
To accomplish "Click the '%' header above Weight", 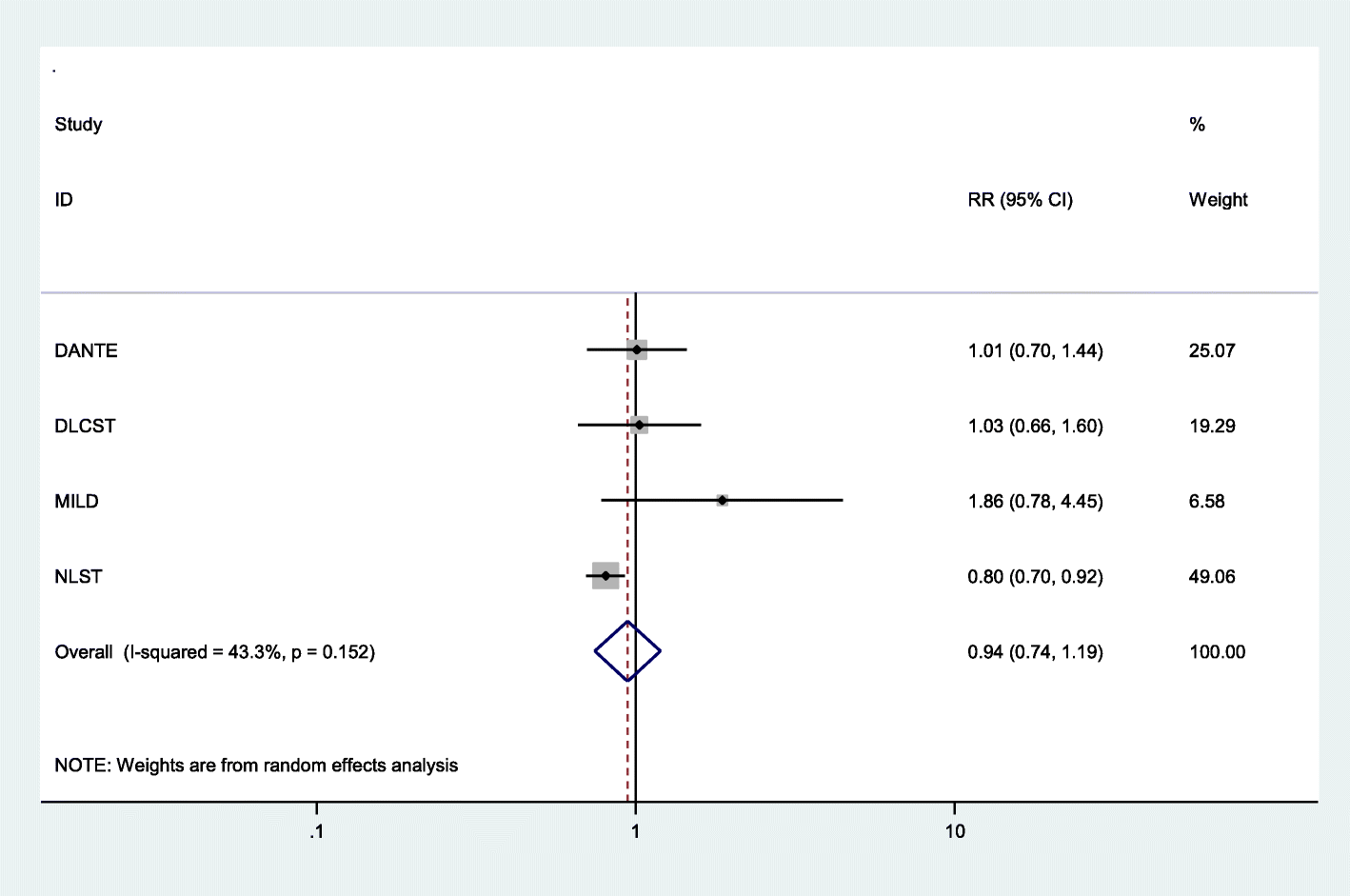I will click(x=1197, y=125).
